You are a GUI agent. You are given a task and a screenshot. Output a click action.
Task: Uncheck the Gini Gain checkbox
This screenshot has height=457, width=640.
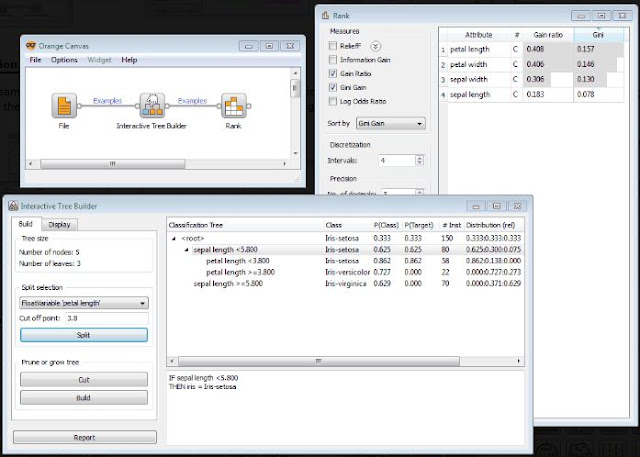(333, 87)
